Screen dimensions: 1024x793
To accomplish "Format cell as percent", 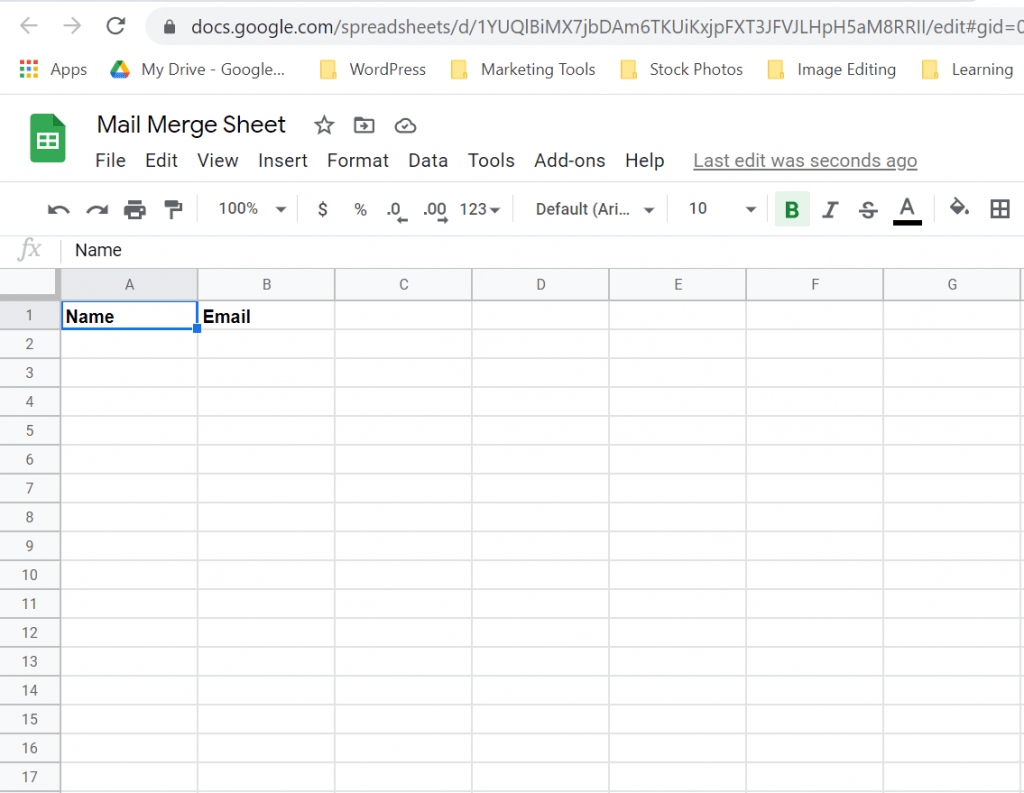I will click(x=359, y=209).
